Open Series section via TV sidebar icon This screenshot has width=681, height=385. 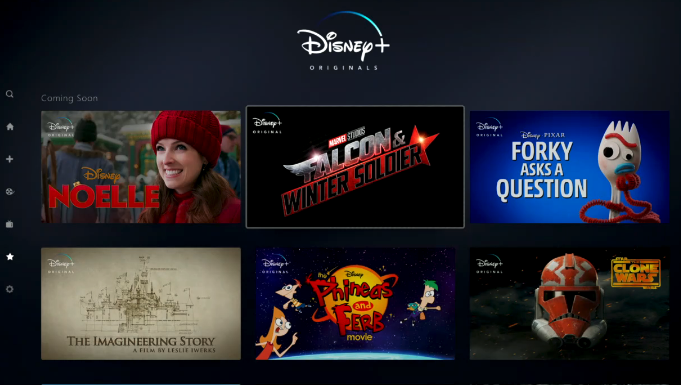click(10, 224)
